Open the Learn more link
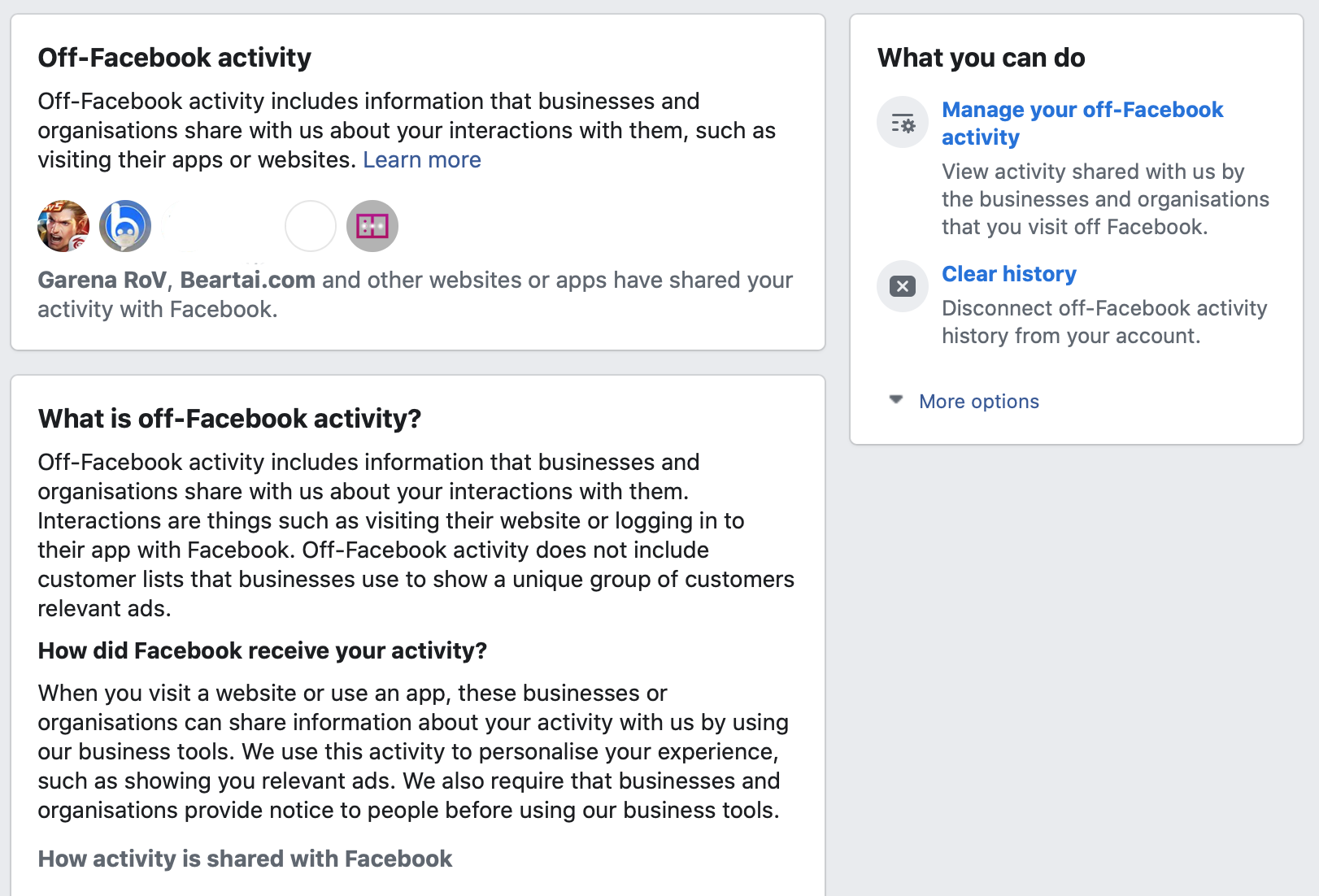The height and width of the screenshot is (896, 1319). [422, 160]
